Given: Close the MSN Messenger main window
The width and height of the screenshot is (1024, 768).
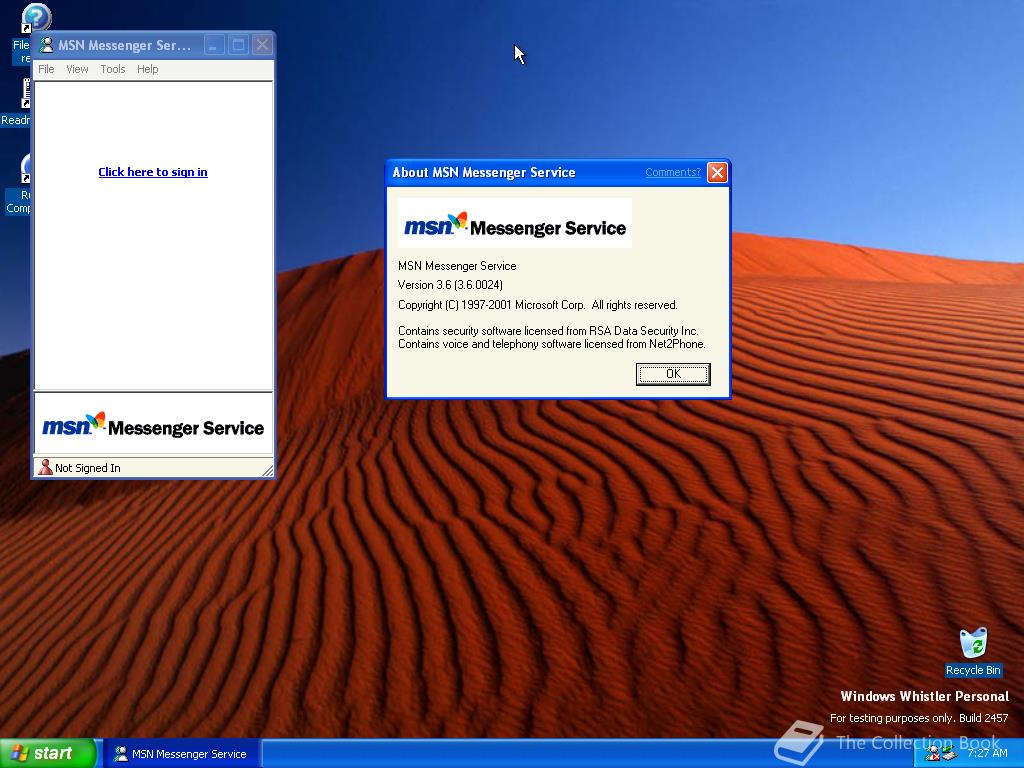Looking at the screenshot, I should [x=262, y=45].
